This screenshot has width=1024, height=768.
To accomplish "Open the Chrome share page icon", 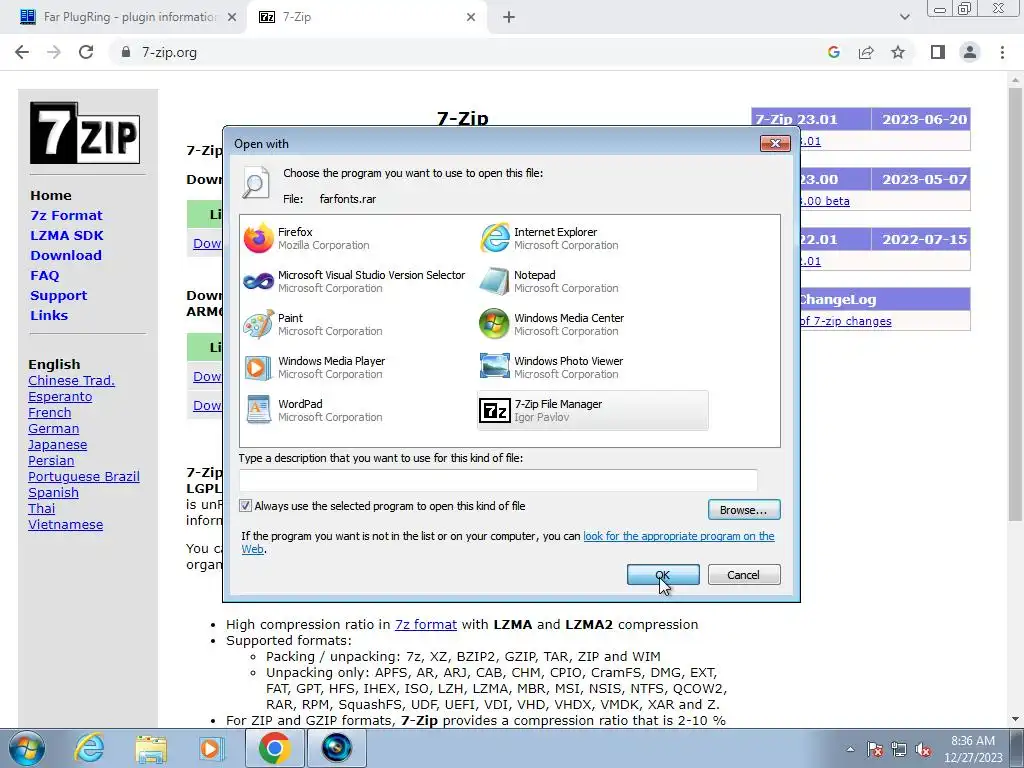I will (x=866, y=52).
